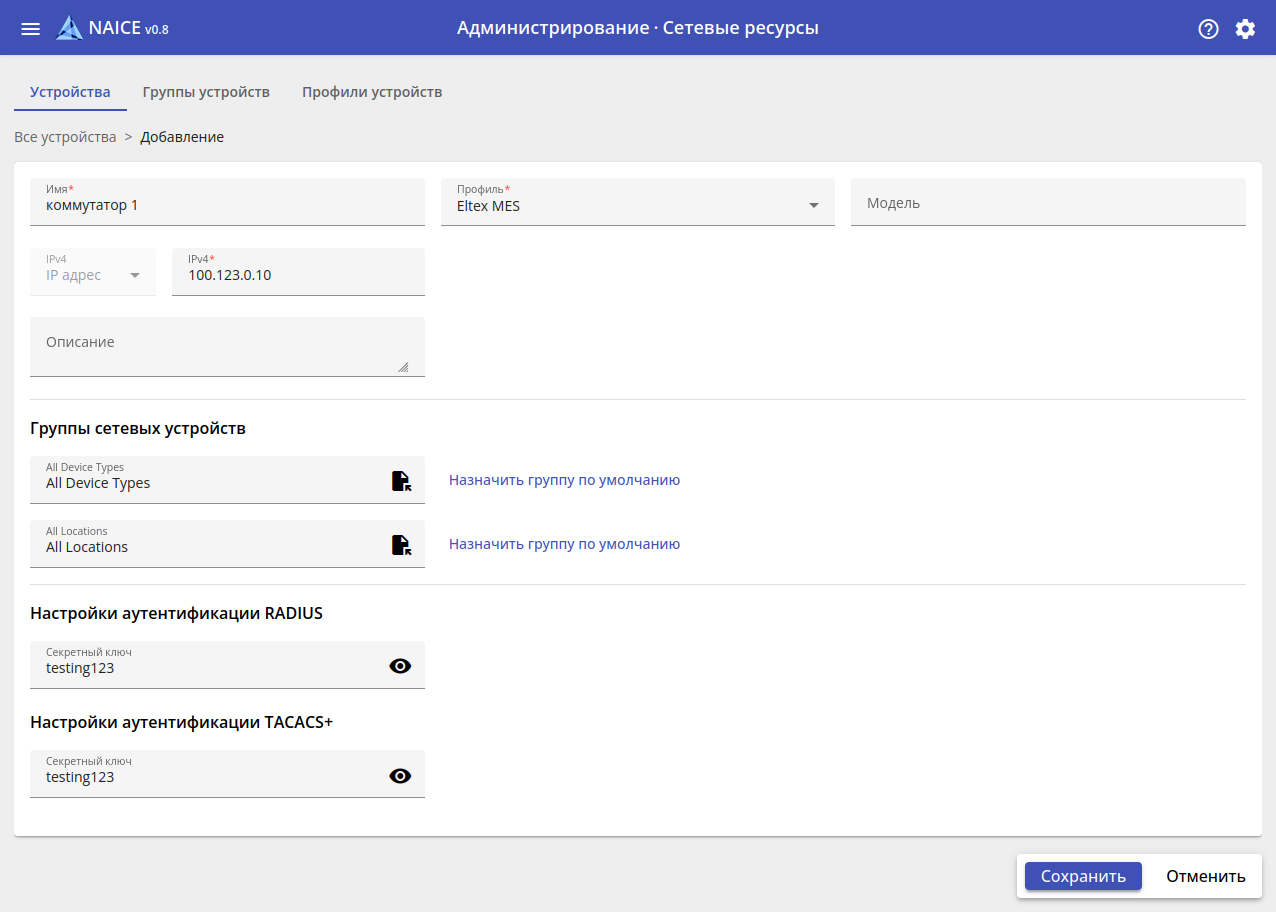Click group select icon in All Device Types
Viewport: 1276px width, 912px height.
tap(400, 481)
